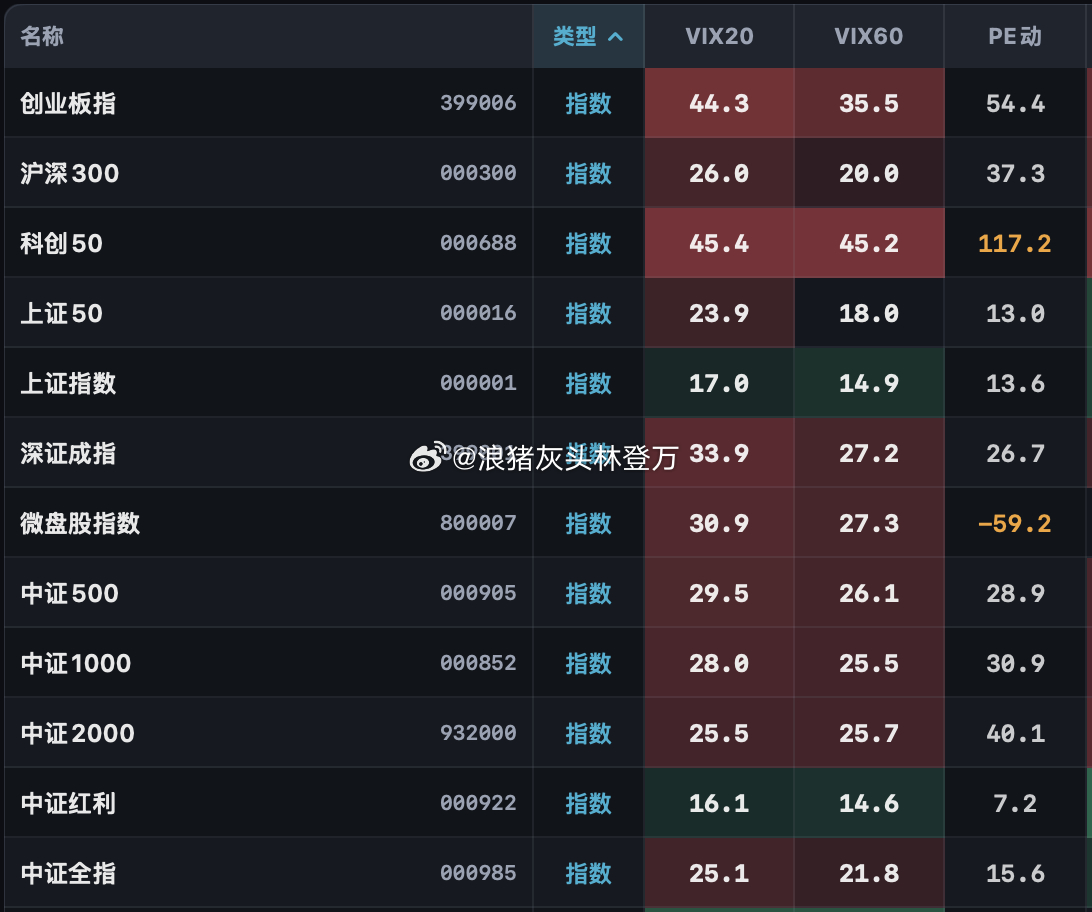This screenshot has width=1092, height=912.
Task: Click VIX20 value 26.0
Action: pyautogui.click(x=719, y=173)
